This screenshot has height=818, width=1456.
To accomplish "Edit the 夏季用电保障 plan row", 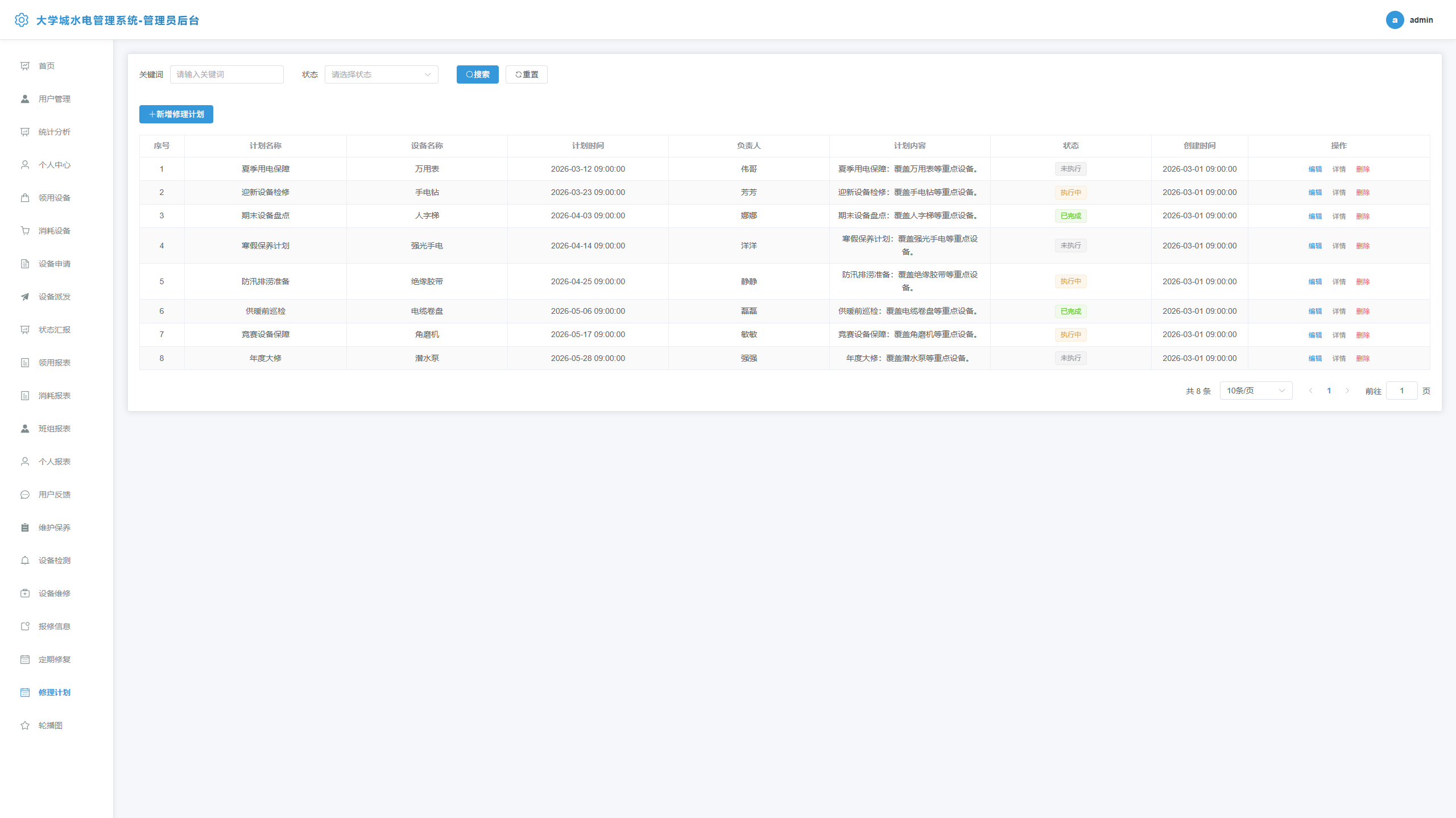I will point(1315,169).
